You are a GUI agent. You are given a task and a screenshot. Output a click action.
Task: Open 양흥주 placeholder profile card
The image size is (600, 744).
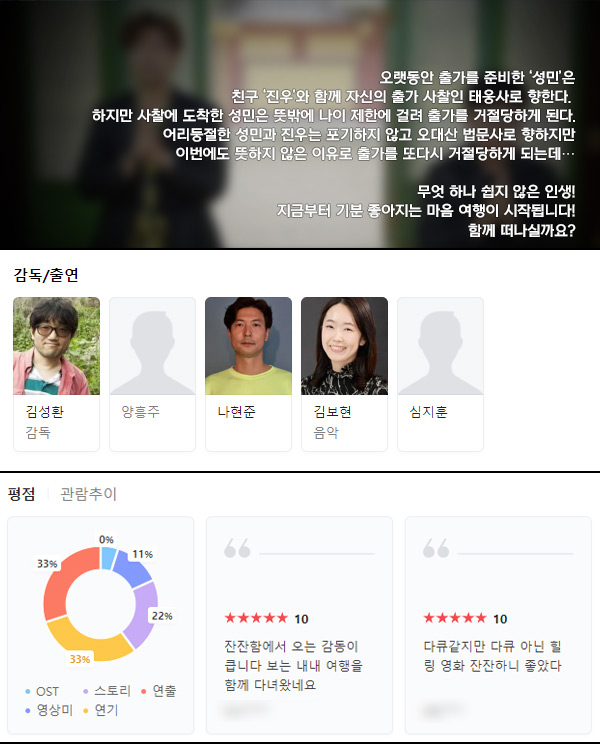pyautogui.click(x=152, y=374)
